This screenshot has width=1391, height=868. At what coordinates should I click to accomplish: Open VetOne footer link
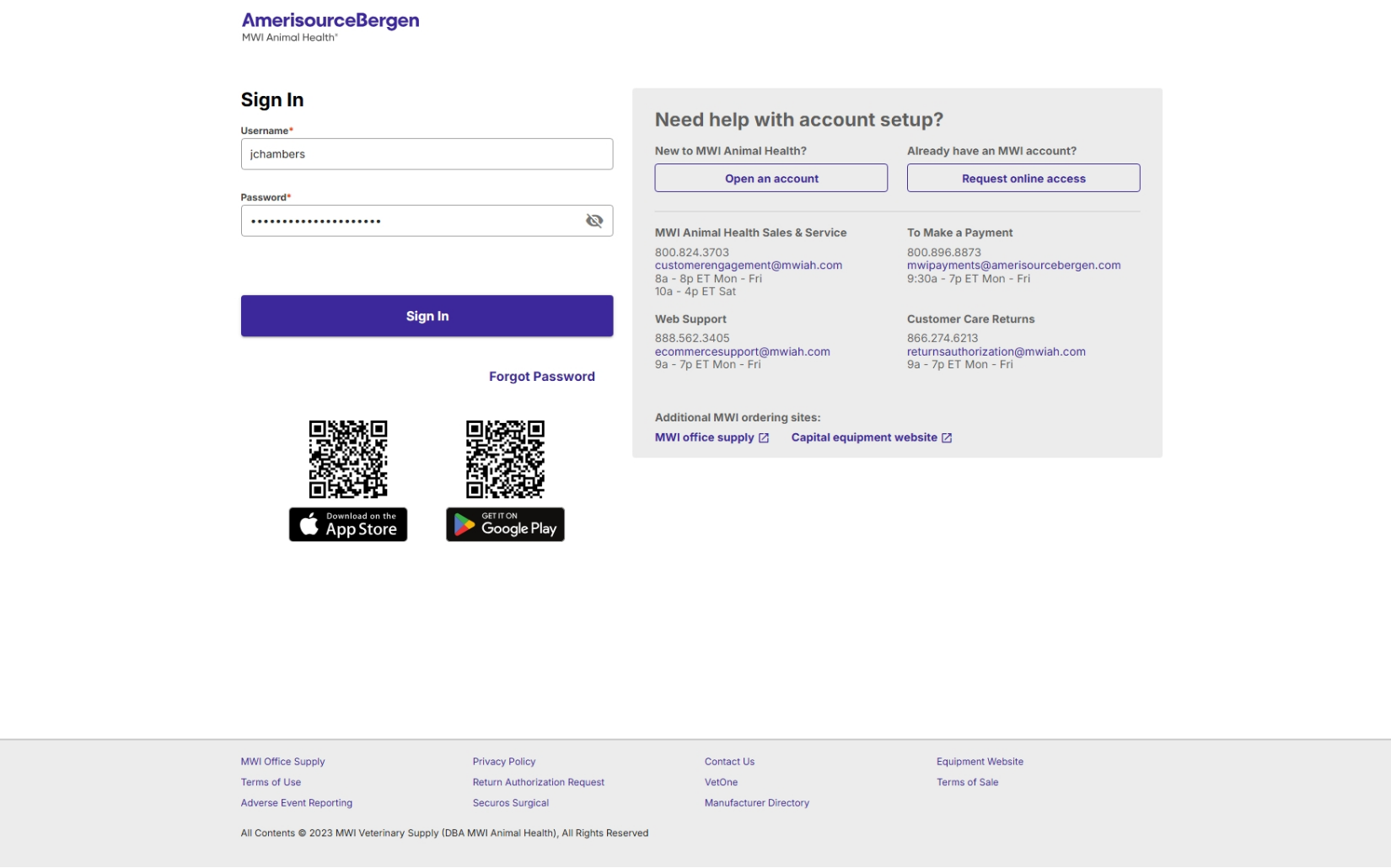(721, 783)
